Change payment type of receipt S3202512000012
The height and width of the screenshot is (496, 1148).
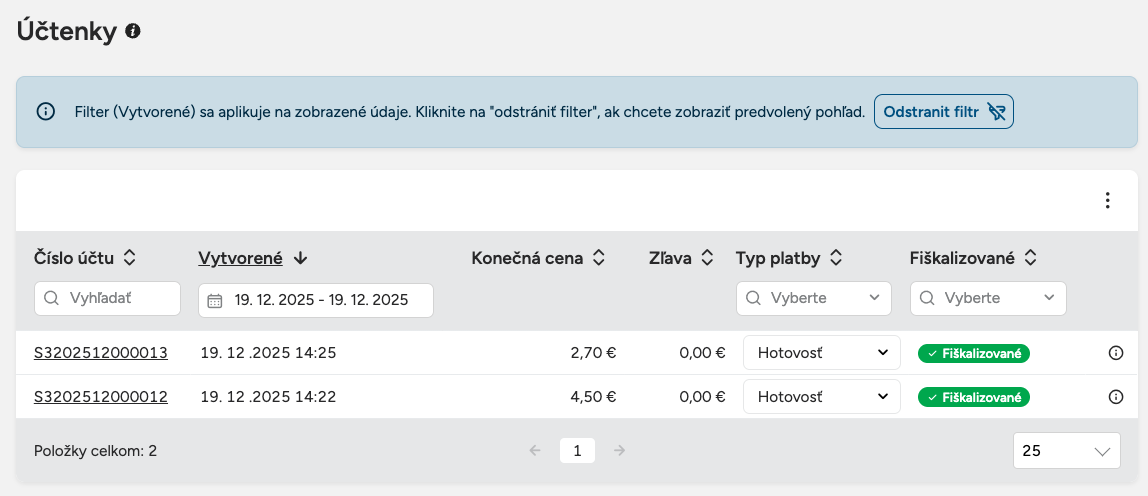pos(816,397)
